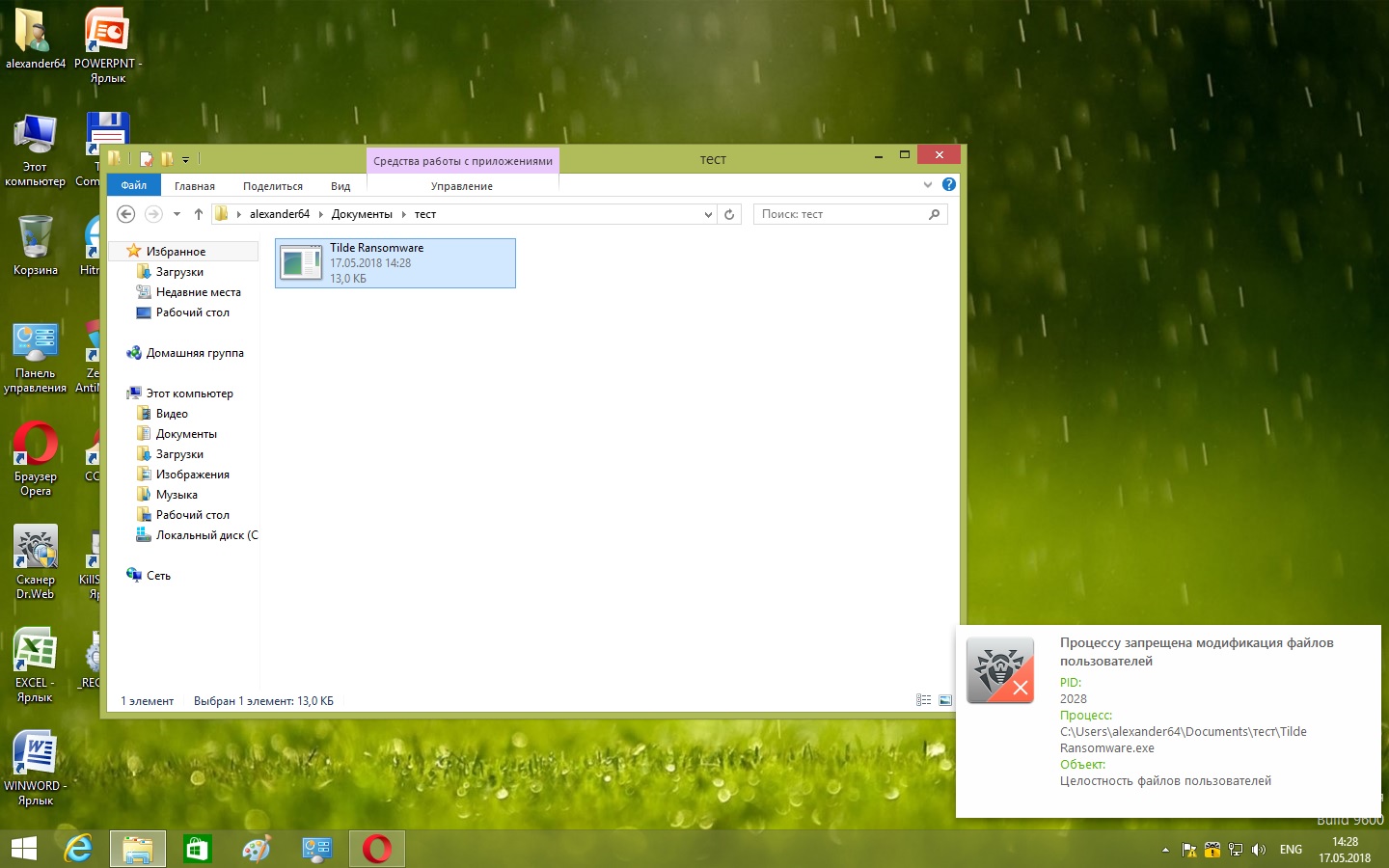Click the Dr.Web notification spider icon
This screenshot has height=868, width=1389.
pyautogui.click(x=1000, y=669)
